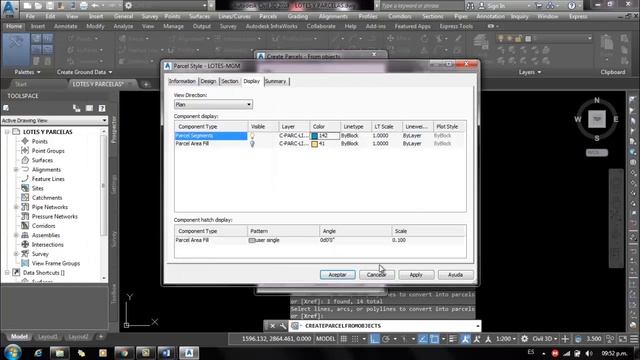
Task: Open Internet Explorer from the taskbar
Action: pos(38,352)
